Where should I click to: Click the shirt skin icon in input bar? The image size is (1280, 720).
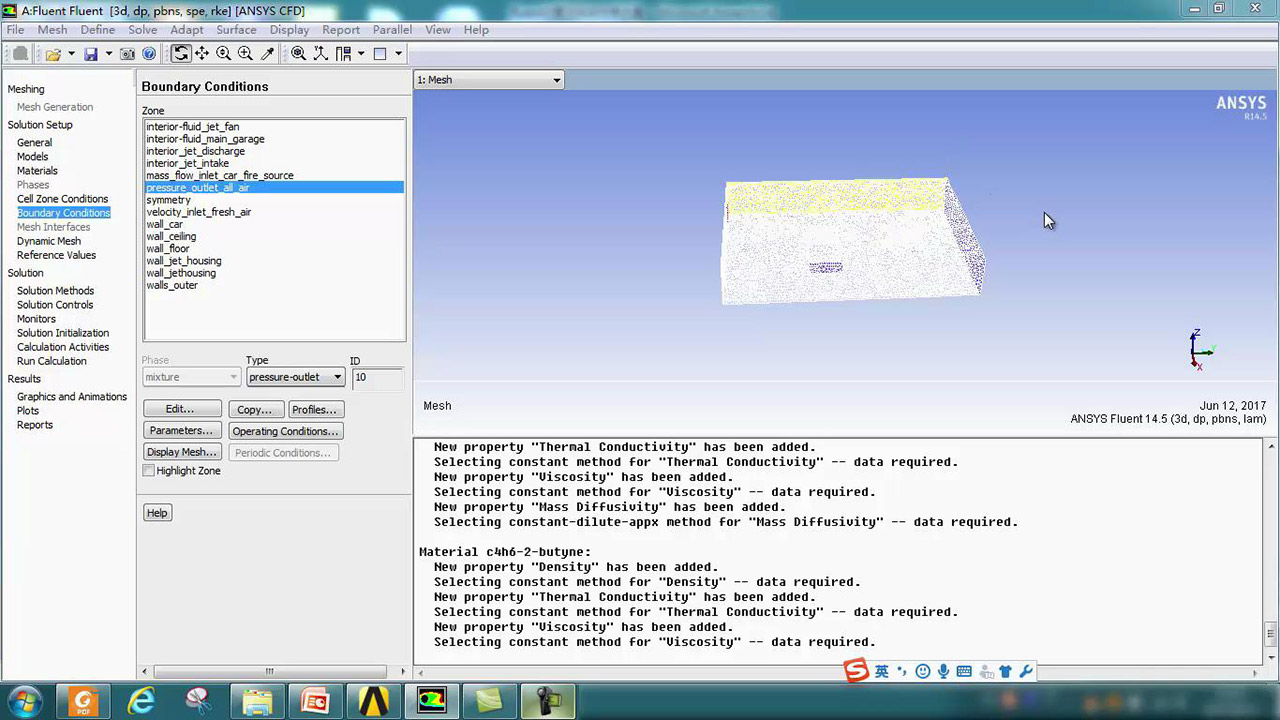coord(1006,672)
